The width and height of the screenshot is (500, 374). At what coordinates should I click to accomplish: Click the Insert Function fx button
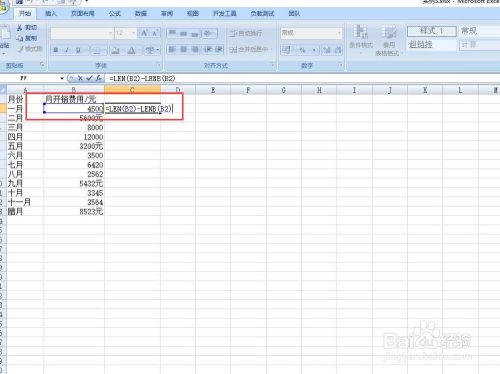click(x=99, y=78)
